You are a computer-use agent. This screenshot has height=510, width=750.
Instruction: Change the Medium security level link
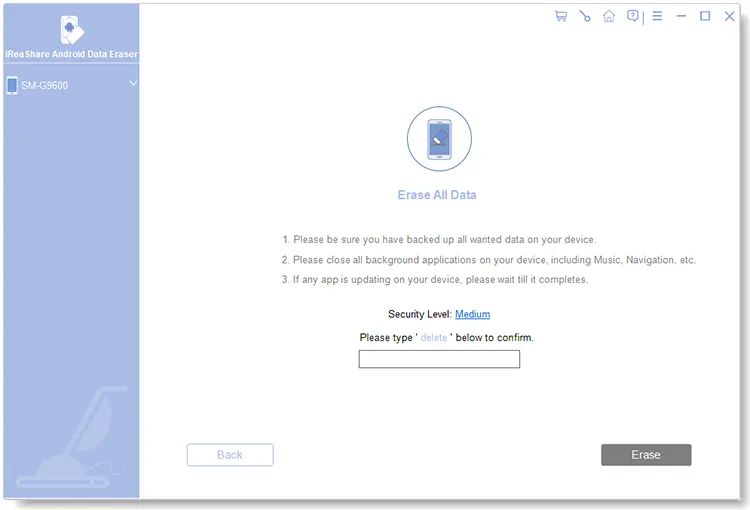click(x=472, y=314)
